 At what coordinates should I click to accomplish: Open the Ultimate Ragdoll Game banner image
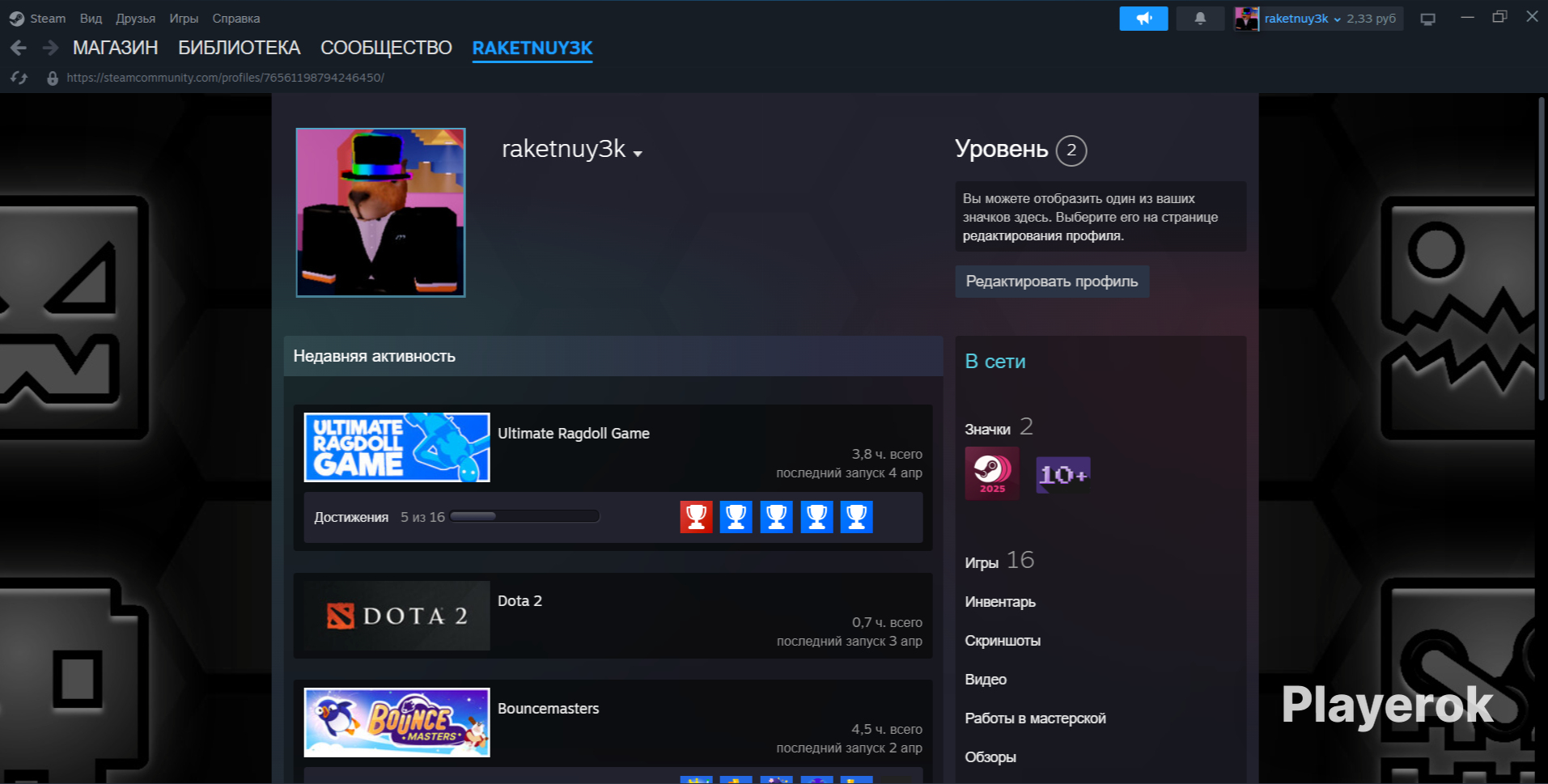coord(397,447)
